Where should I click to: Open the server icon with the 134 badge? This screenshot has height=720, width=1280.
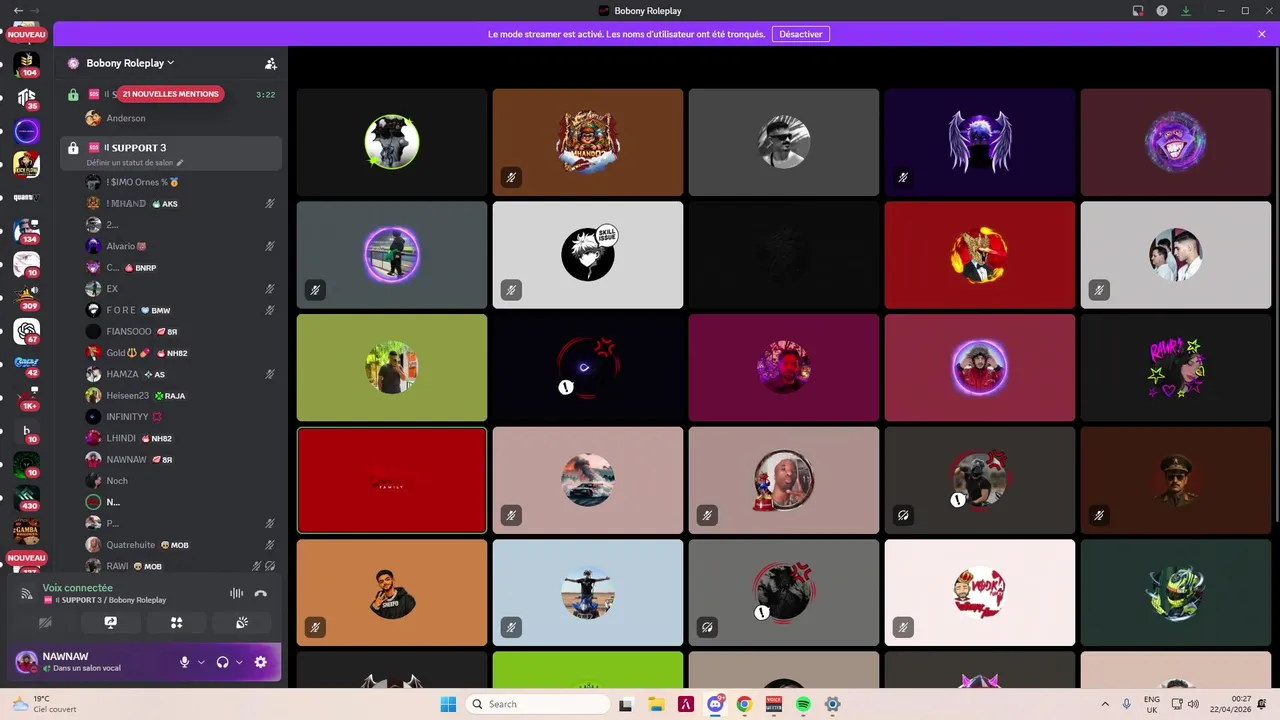[x=27, y=231]
